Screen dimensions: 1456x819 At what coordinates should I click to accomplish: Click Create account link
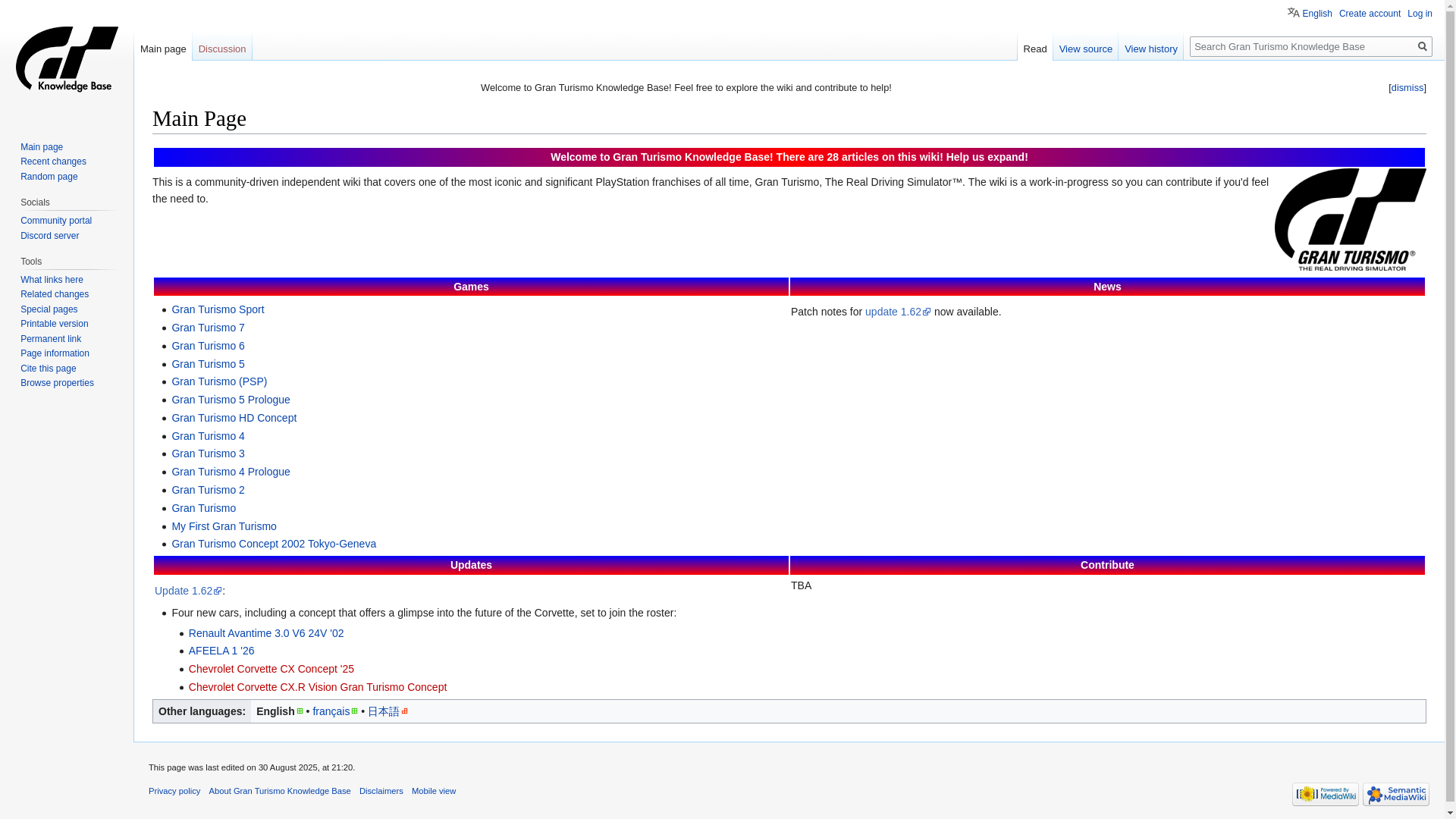tap(1370, 14)
